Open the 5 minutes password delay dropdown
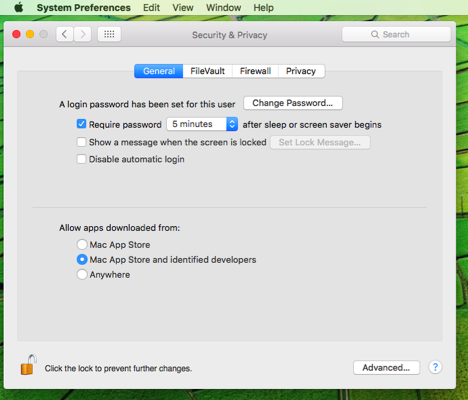 point(202,124)
